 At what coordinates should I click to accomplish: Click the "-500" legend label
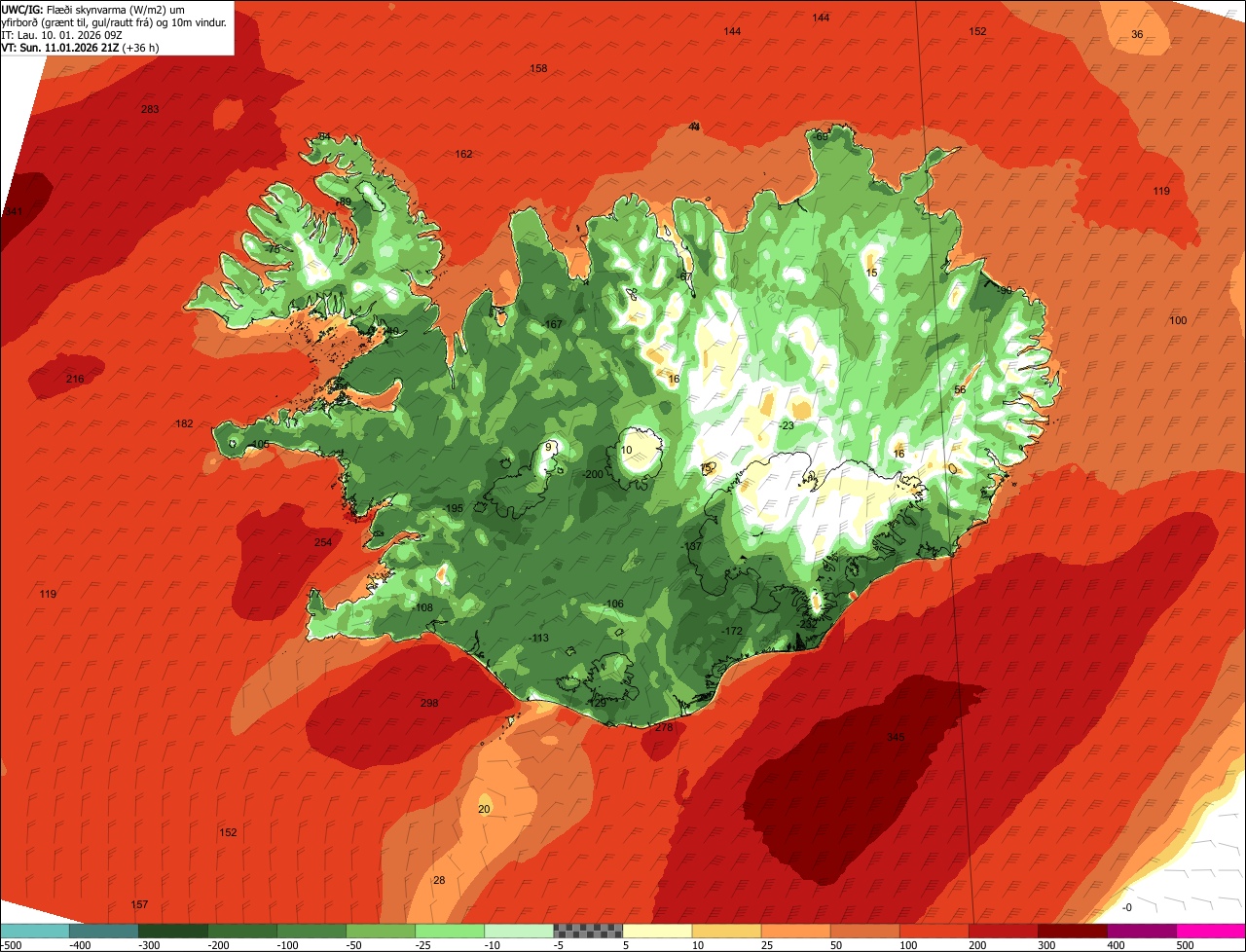point(10,945)
